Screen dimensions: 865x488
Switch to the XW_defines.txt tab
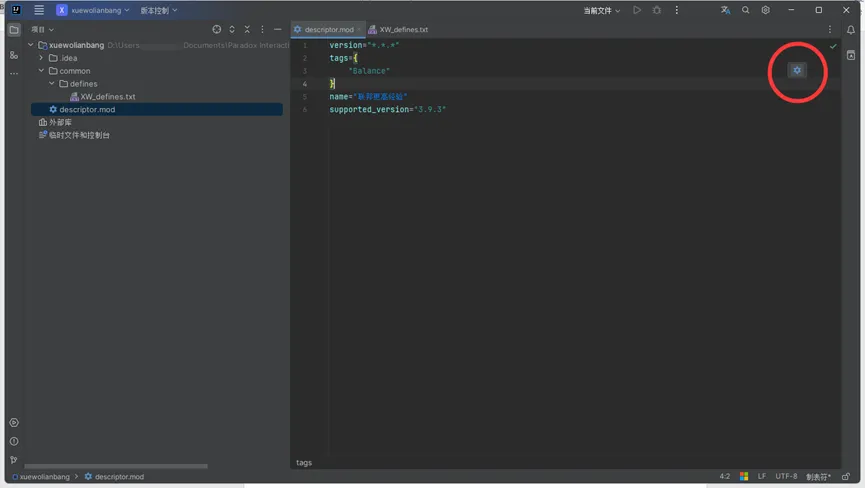click(402, 30)
